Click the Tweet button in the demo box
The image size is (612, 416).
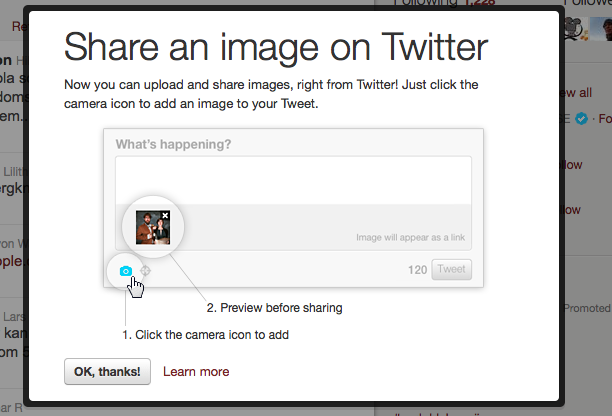[452, 269]
